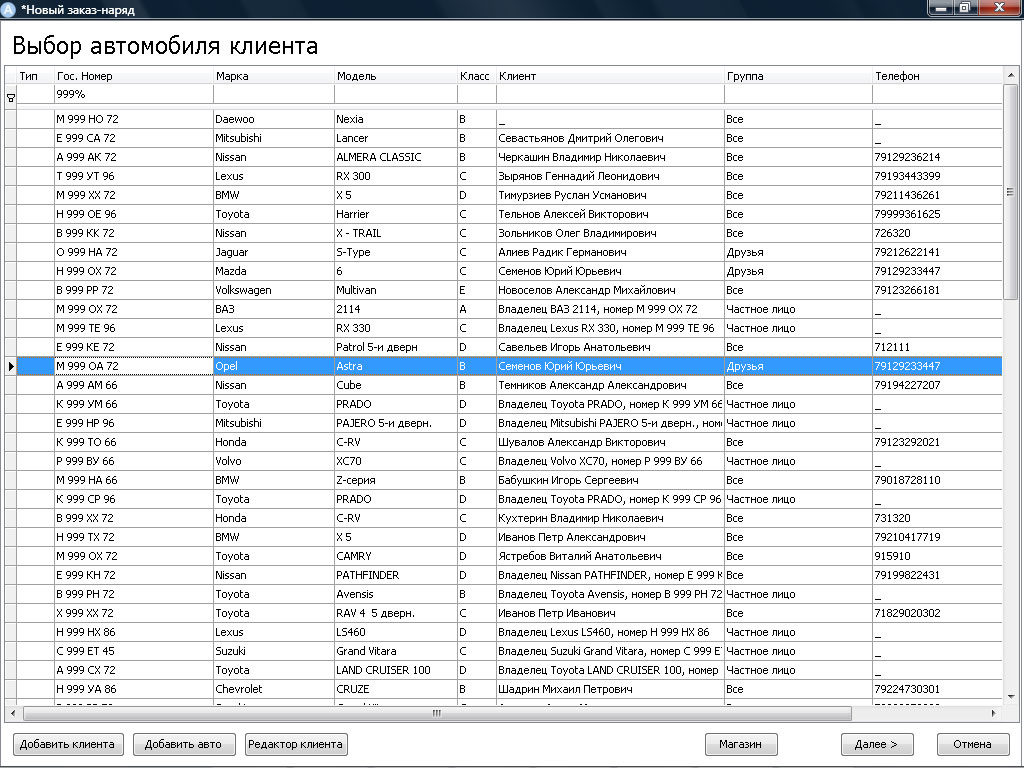
Task: Click the vertical scrollbar thumb
Action: 1010,192
